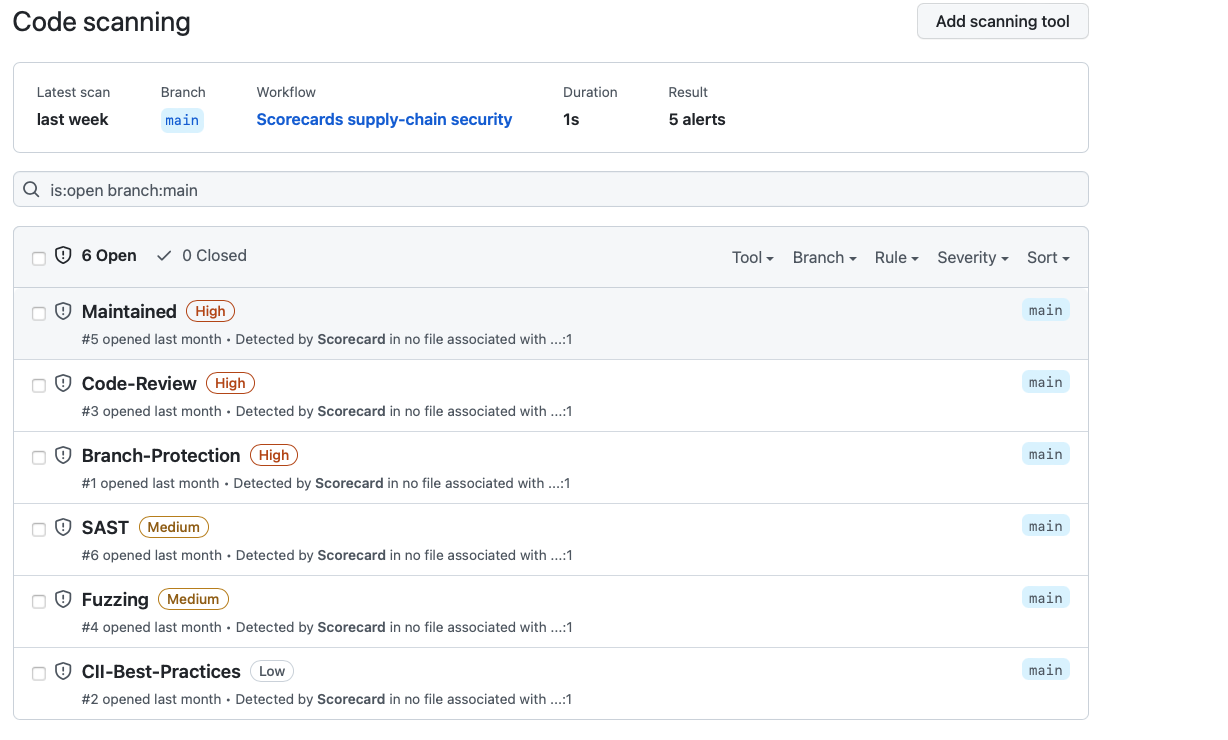Click the shield icon beside Code-Review alert

click(63, 384)
